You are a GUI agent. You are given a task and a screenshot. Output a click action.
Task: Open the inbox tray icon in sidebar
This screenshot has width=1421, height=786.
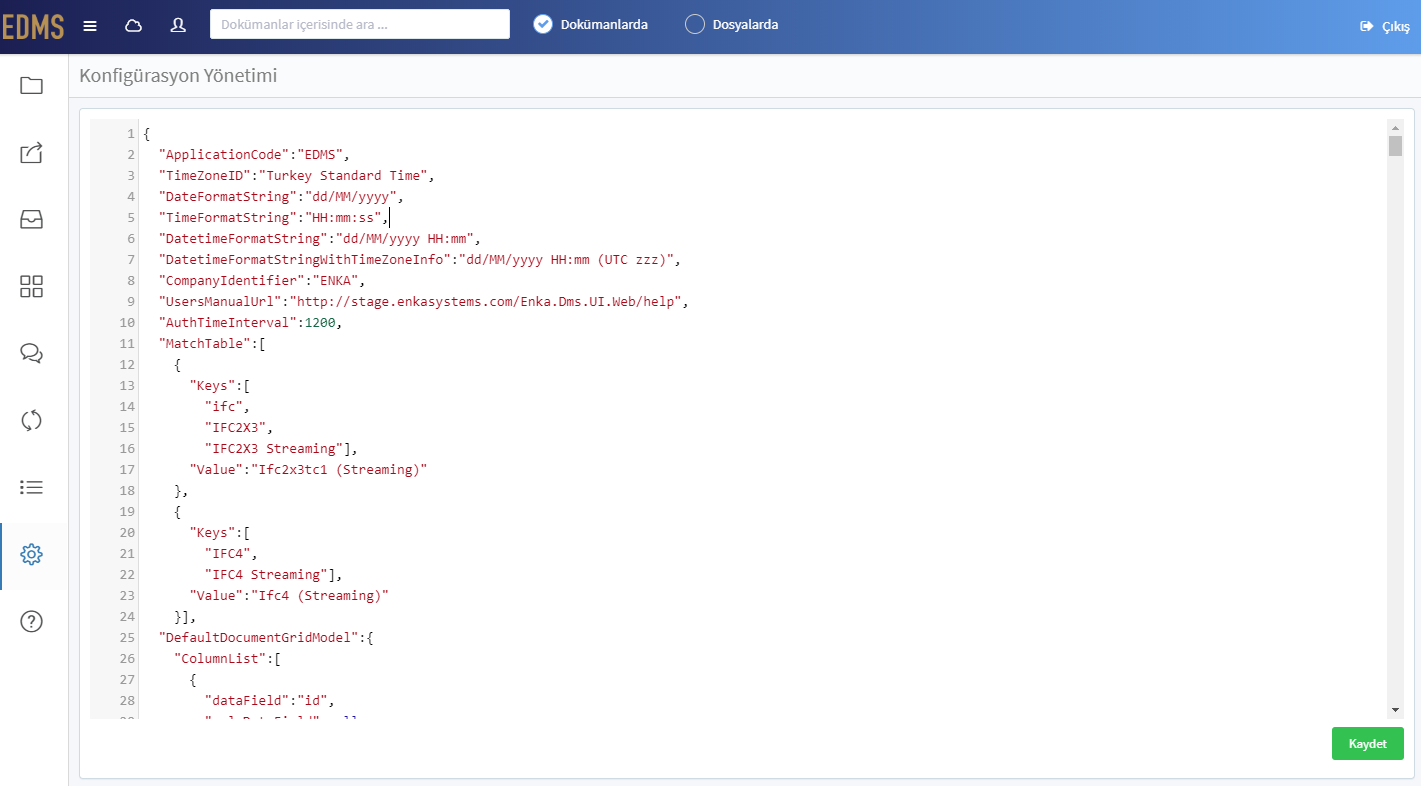pos(31,220)
